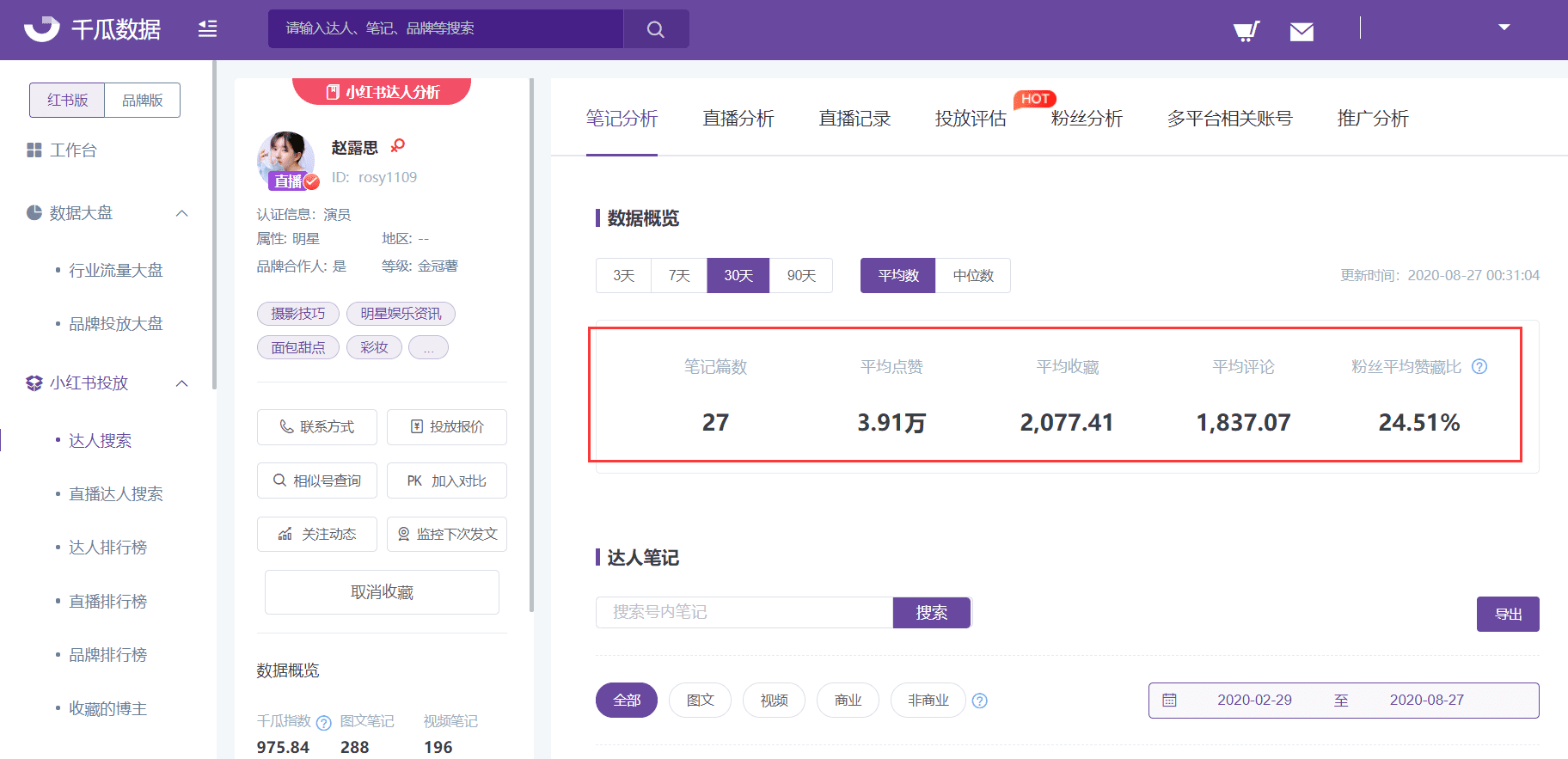
Task: Click 监控下次发文 button
Action: (x=447, y=534)
